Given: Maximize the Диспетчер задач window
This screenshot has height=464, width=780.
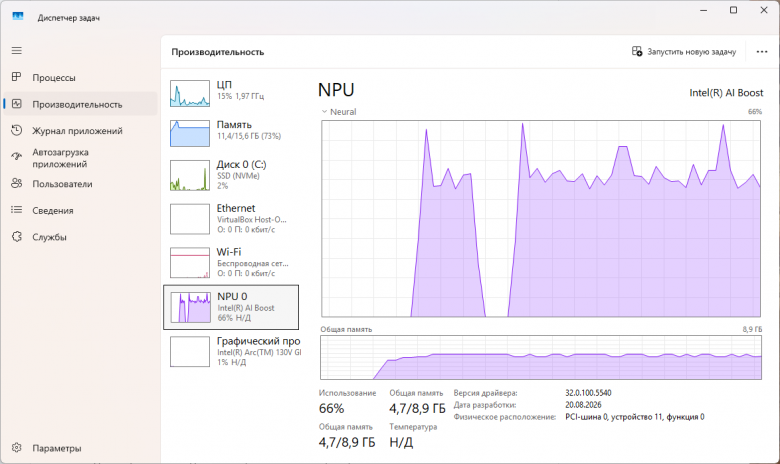Looking at the screenshot, I should pyautogui.click(x=733, y=10).
